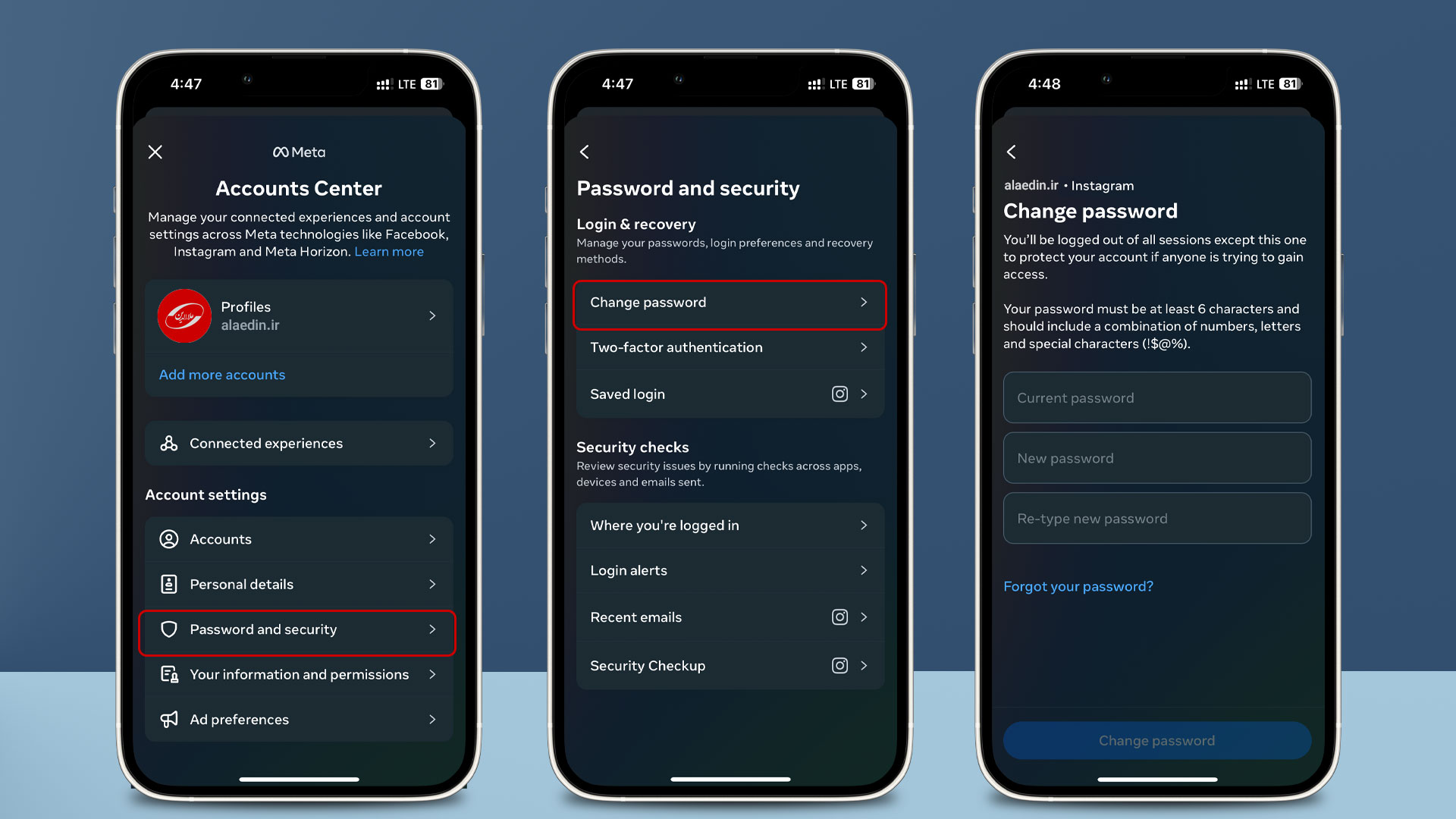Select the Change password option
1456x819 pixels.
click(727, 302)
